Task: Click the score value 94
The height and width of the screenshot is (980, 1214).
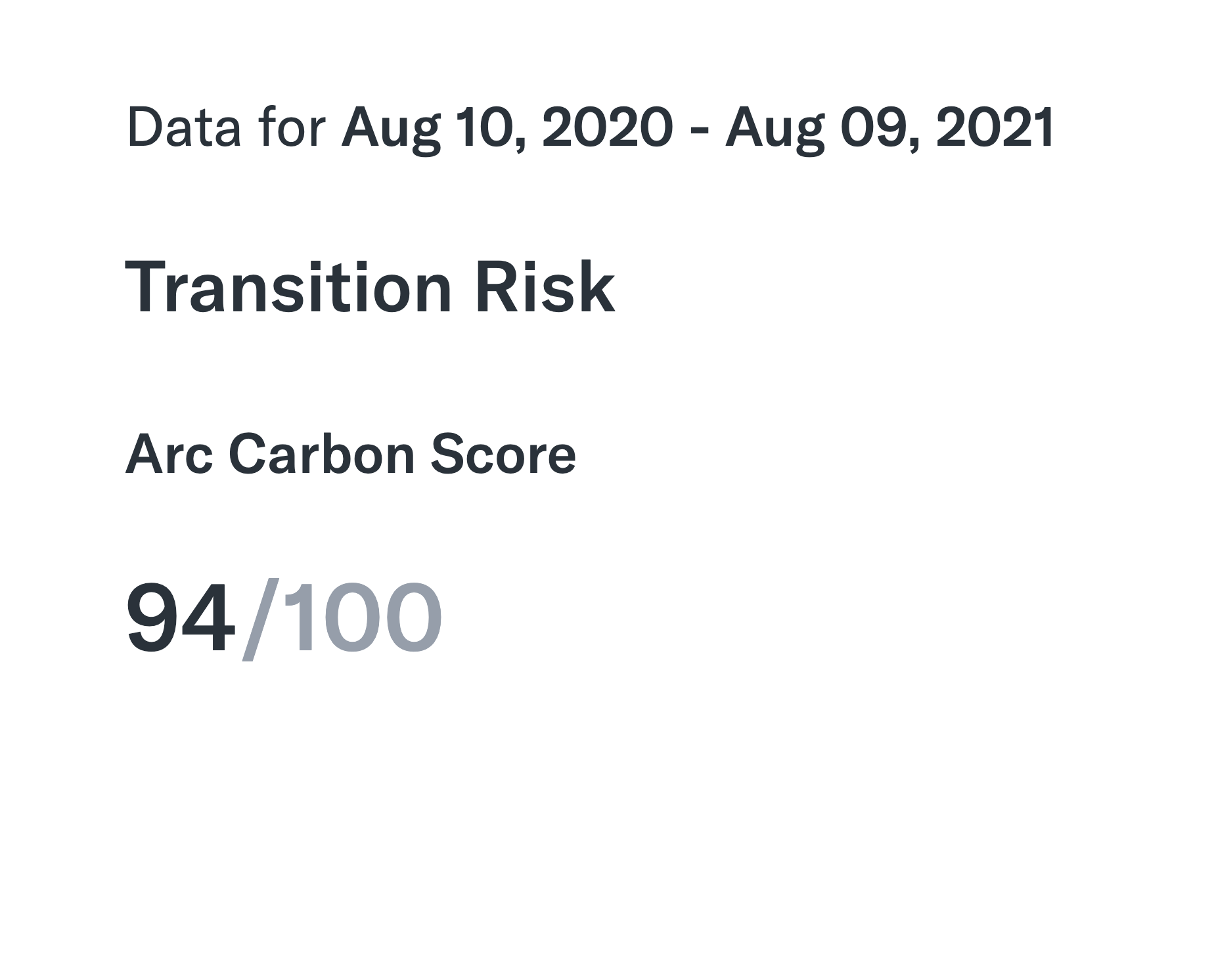Action: pos(180,619)
